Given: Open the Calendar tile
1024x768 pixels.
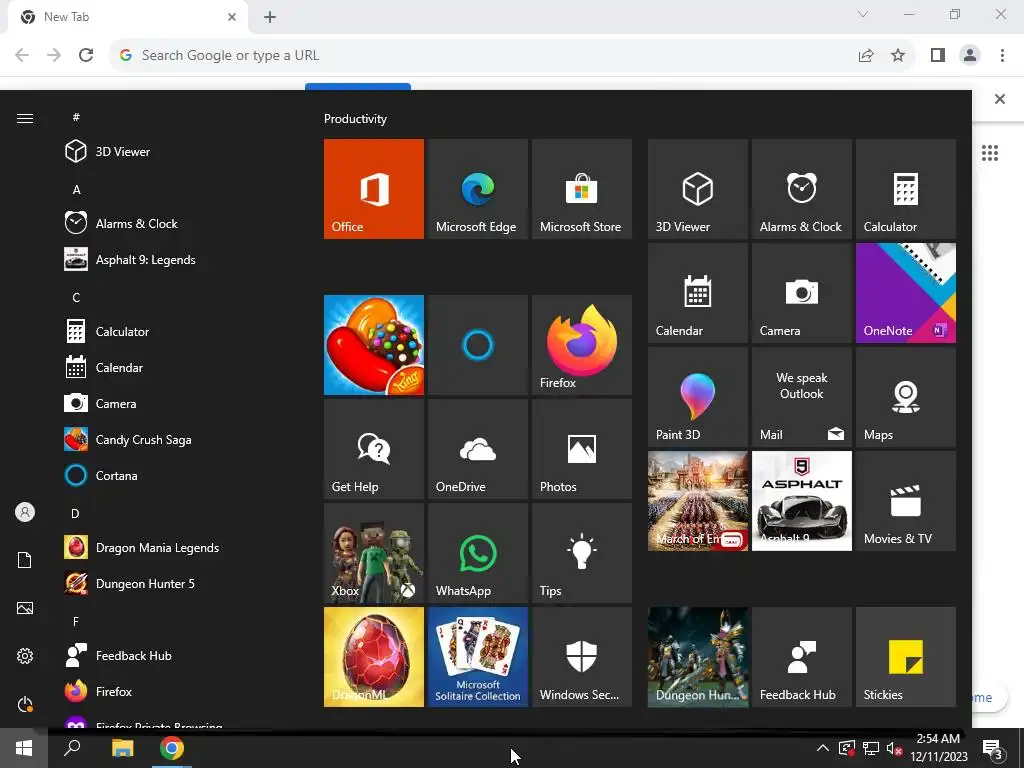Looking at the screenshot, I should click(697, 293).
